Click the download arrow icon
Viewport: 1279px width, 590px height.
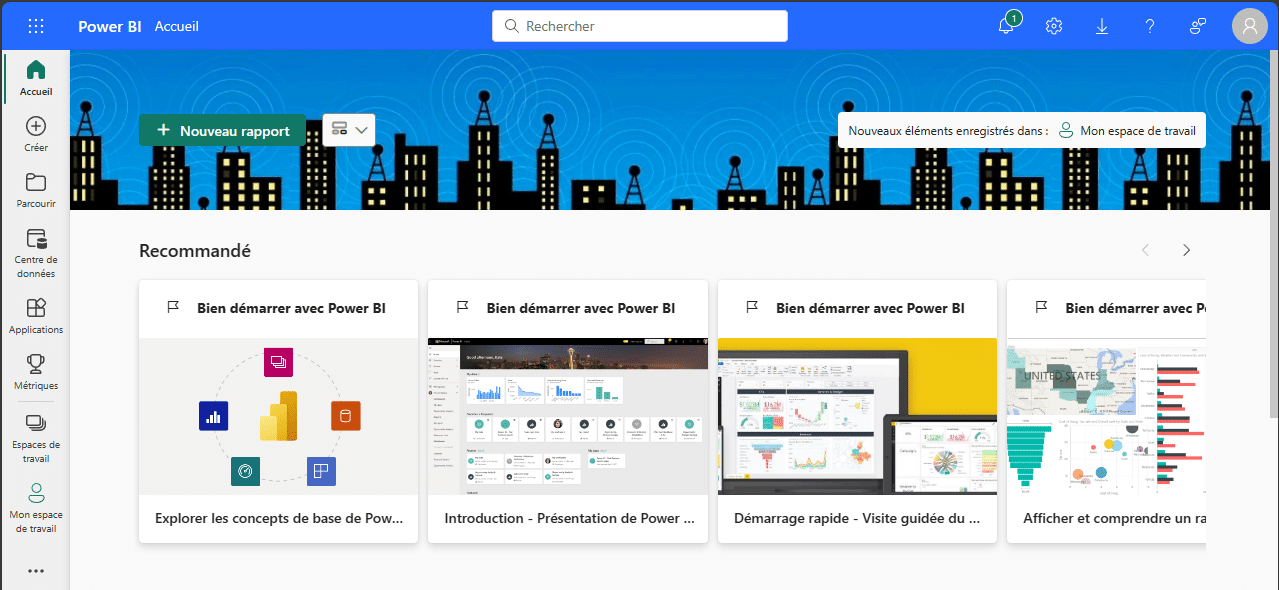pyautogui.click(x=1102, y=26)
